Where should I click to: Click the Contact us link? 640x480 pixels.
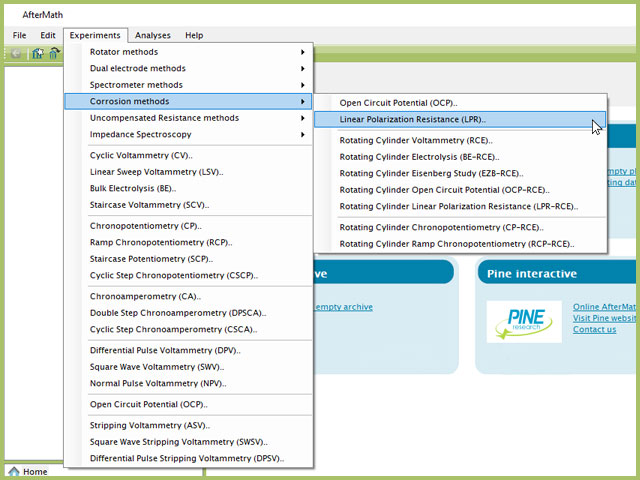pos(594,329)
